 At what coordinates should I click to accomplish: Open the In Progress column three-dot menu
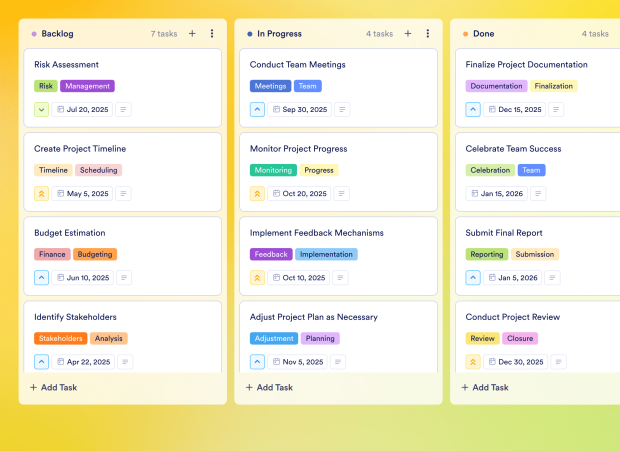point(427,34)
